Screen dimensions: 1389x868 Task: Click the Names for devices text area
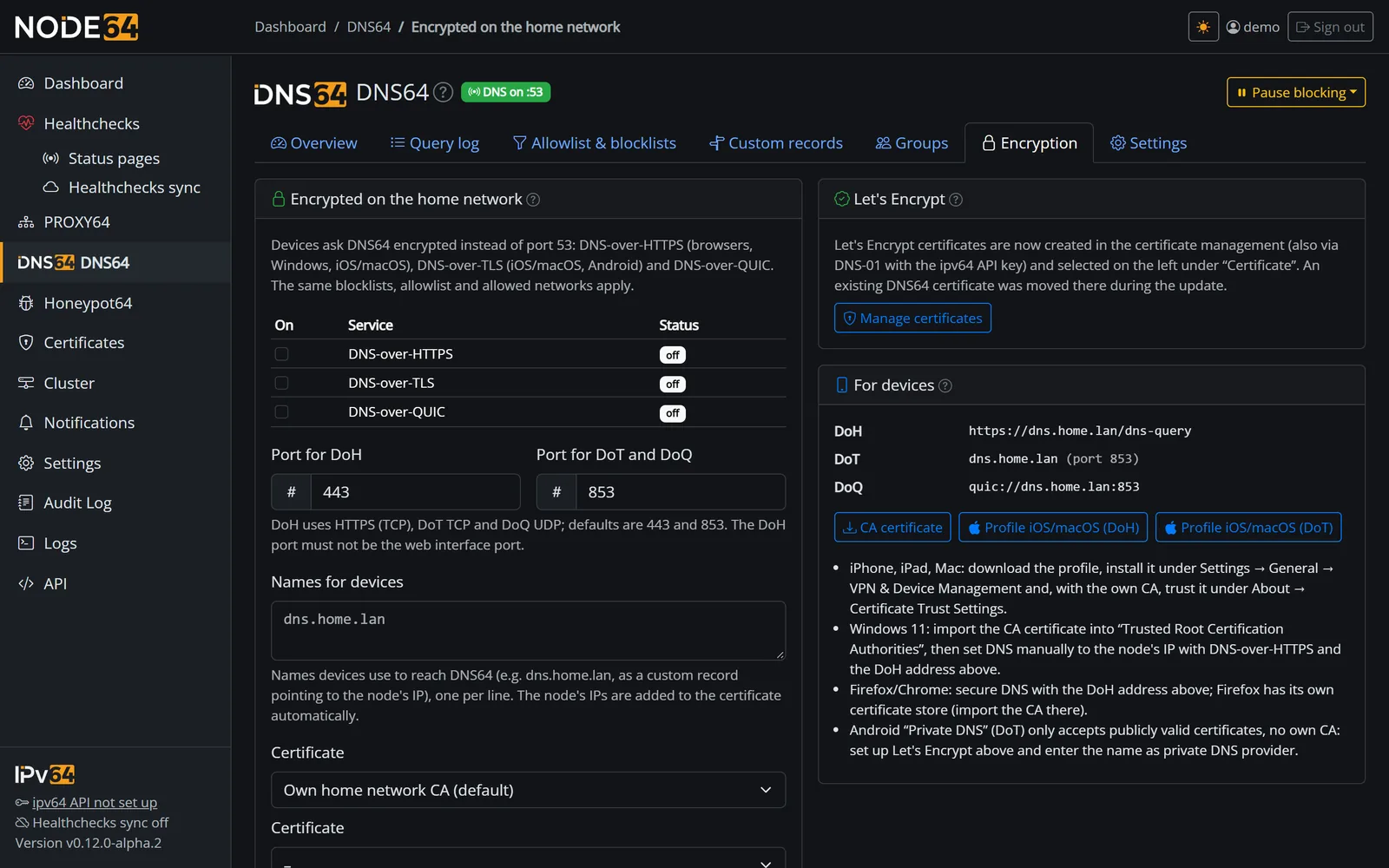coord(528,631)
